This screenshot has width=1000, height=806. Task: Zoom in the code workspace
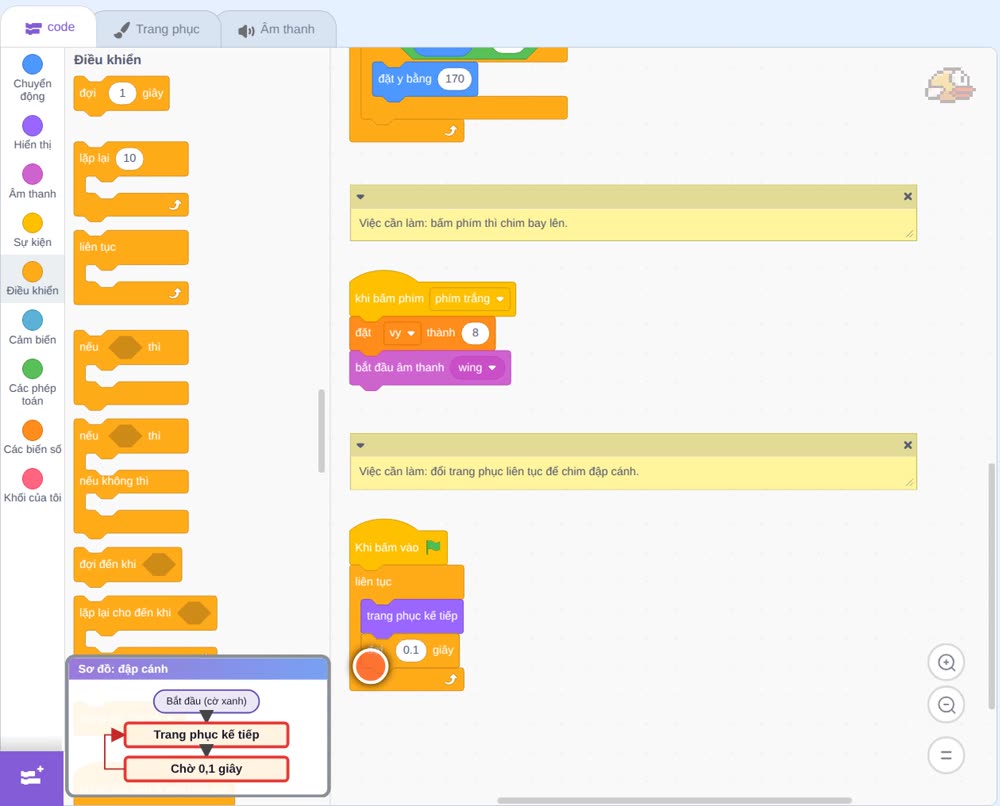946,663
